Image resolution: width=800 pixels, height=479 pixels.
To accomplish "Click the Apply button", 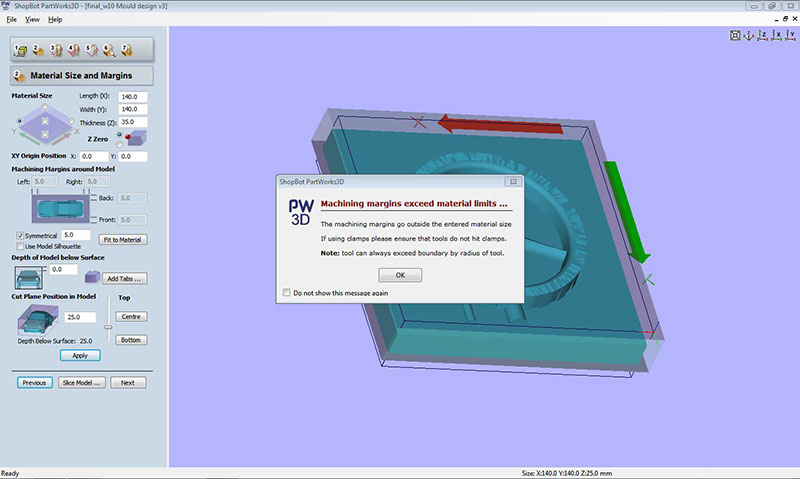I will point(80,356).
